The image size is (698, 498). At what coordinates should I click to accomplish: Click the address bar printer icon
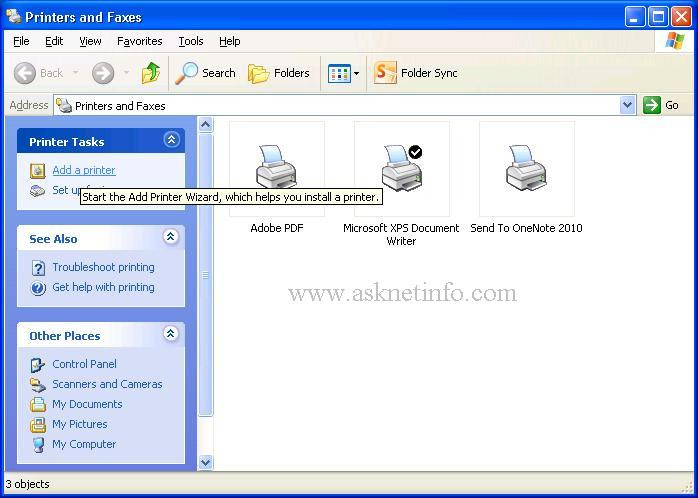pyautogui.click(x=64, y=105)
